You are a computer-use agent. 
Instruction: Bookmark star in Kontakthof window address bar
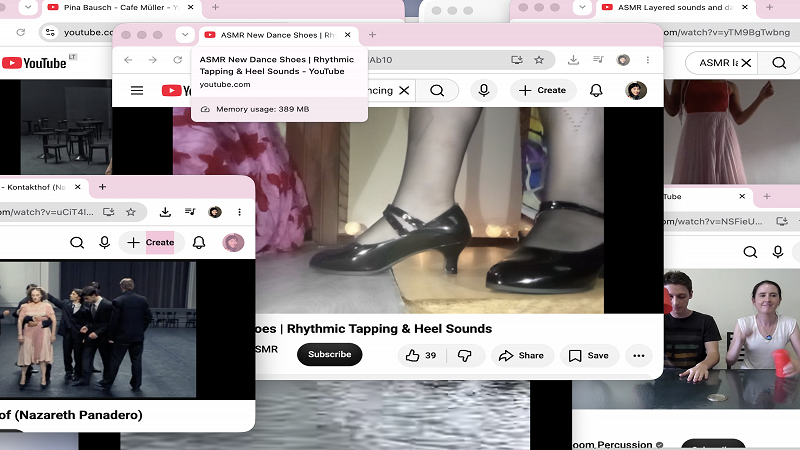pyautogui.click(x=131, y=212)
